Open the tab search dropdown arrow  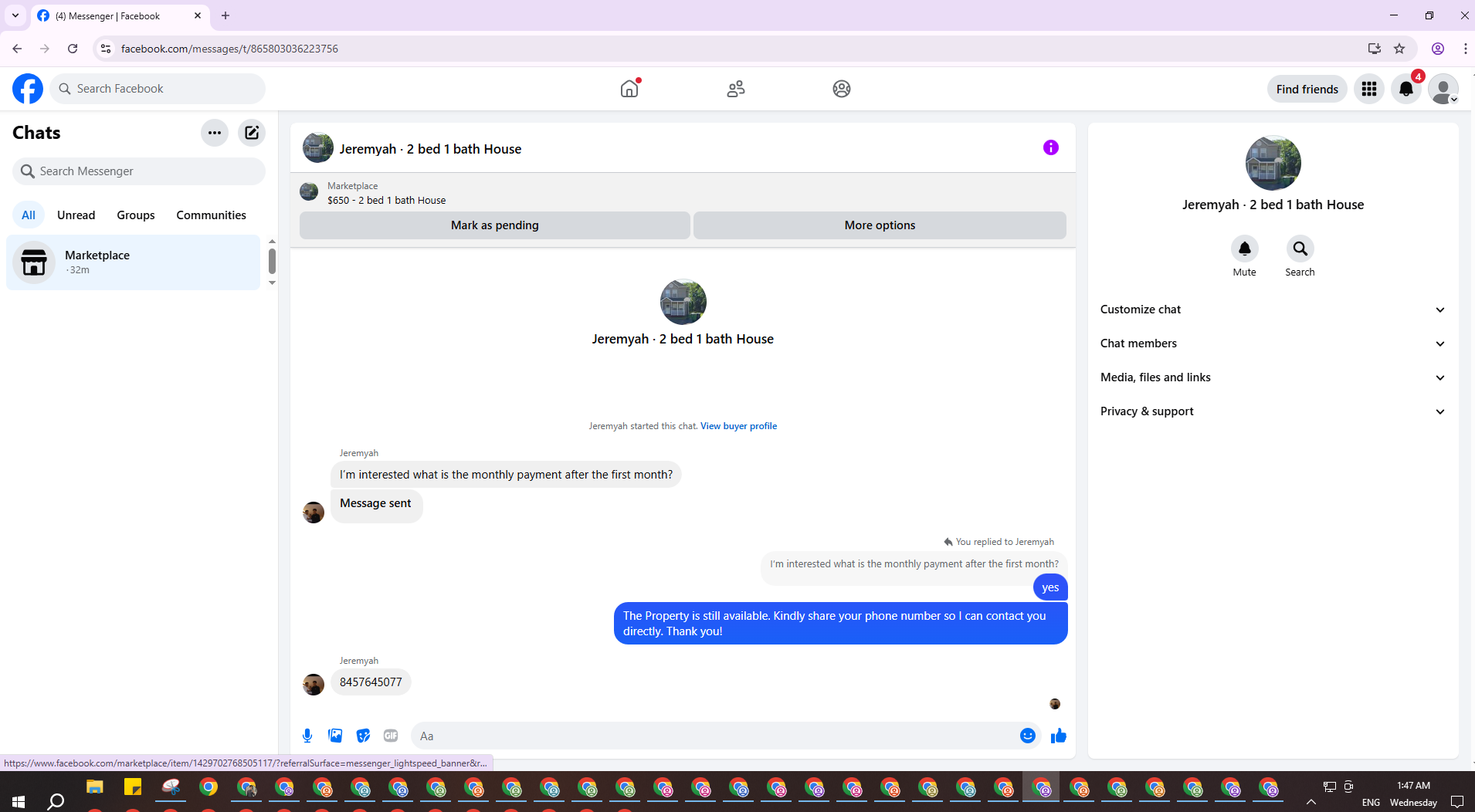[x=15, y=15]
